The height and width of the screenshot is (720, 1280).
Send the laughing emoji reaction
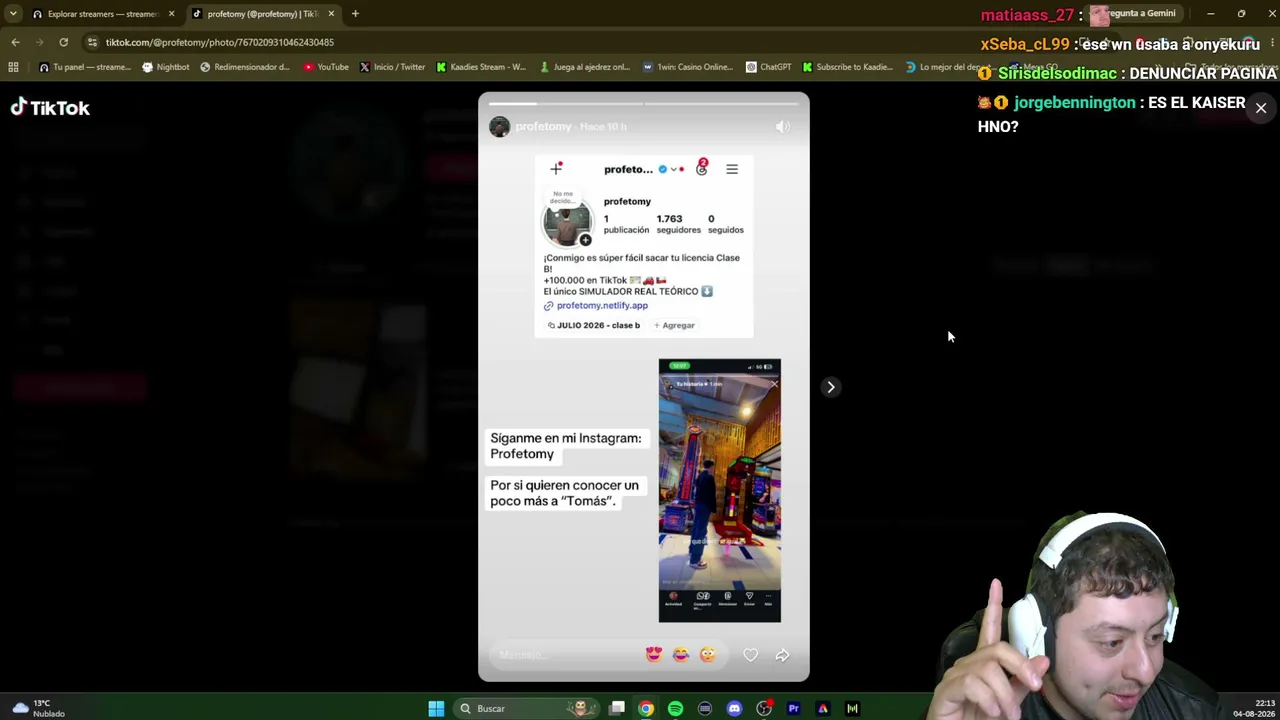pyautogui.click(x=681, y=654)
